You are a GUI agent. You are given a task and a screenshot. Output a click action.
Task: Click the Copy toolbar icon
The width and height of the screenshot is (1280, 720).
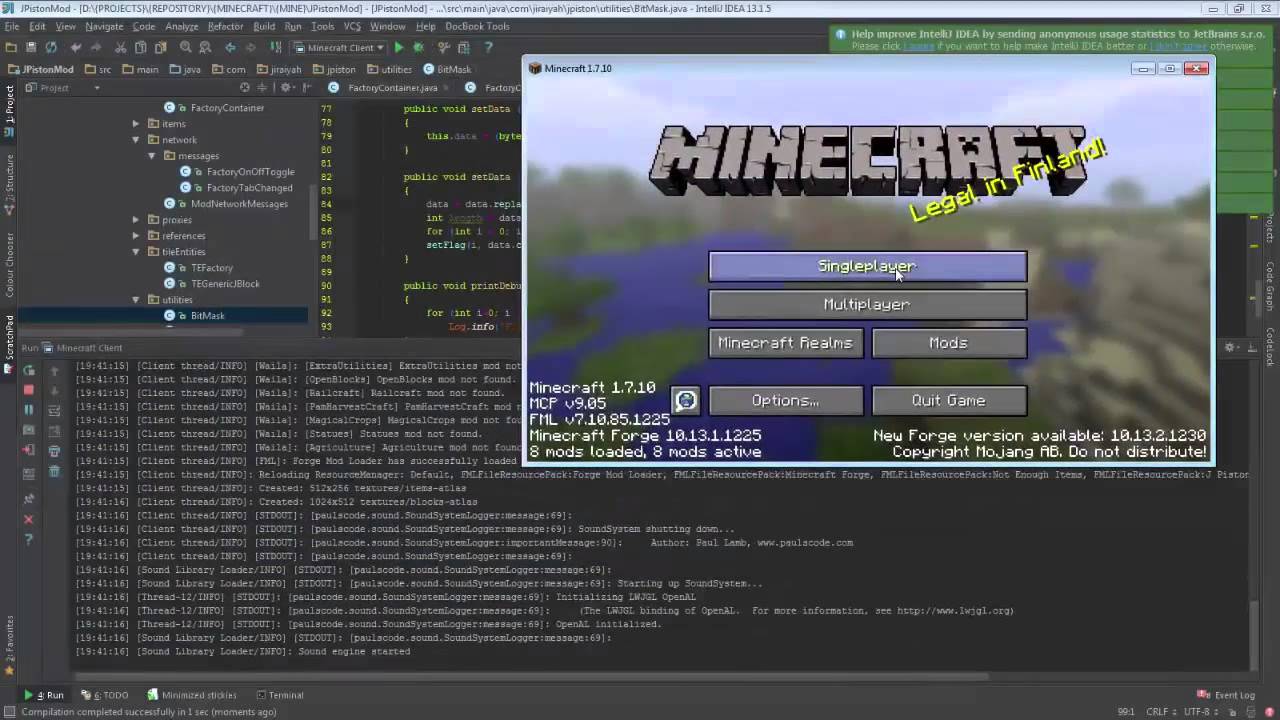click(140, 47)
